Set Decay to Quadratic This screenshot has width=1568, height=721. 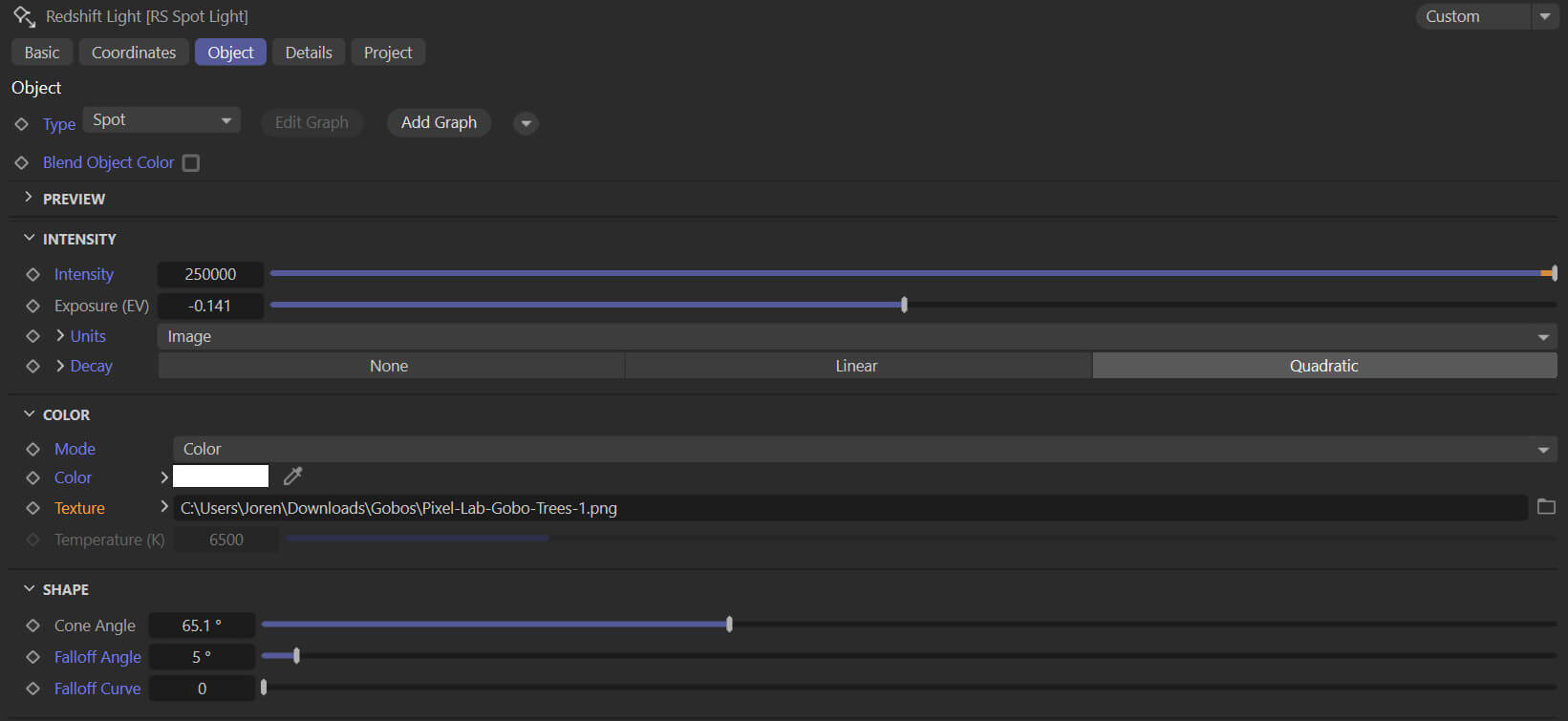pyautogui.click(x=1324, y=366)
